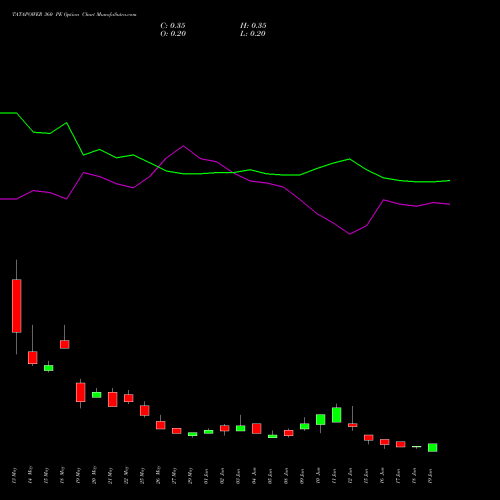The height and width of the screenshot is (500, 500).
Task: Click the green candle for 11 Jun
Action: tap(337, 415)
